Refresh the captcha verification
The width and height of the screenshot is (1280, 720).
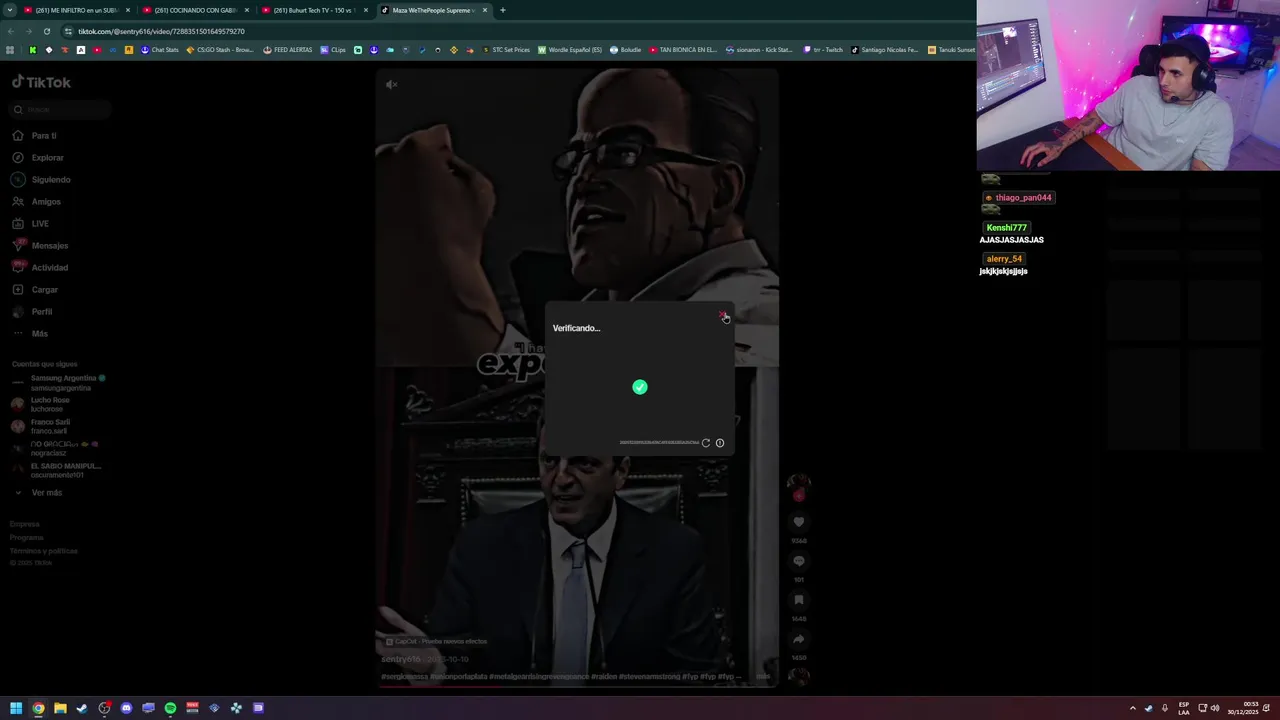coord(706,443)
